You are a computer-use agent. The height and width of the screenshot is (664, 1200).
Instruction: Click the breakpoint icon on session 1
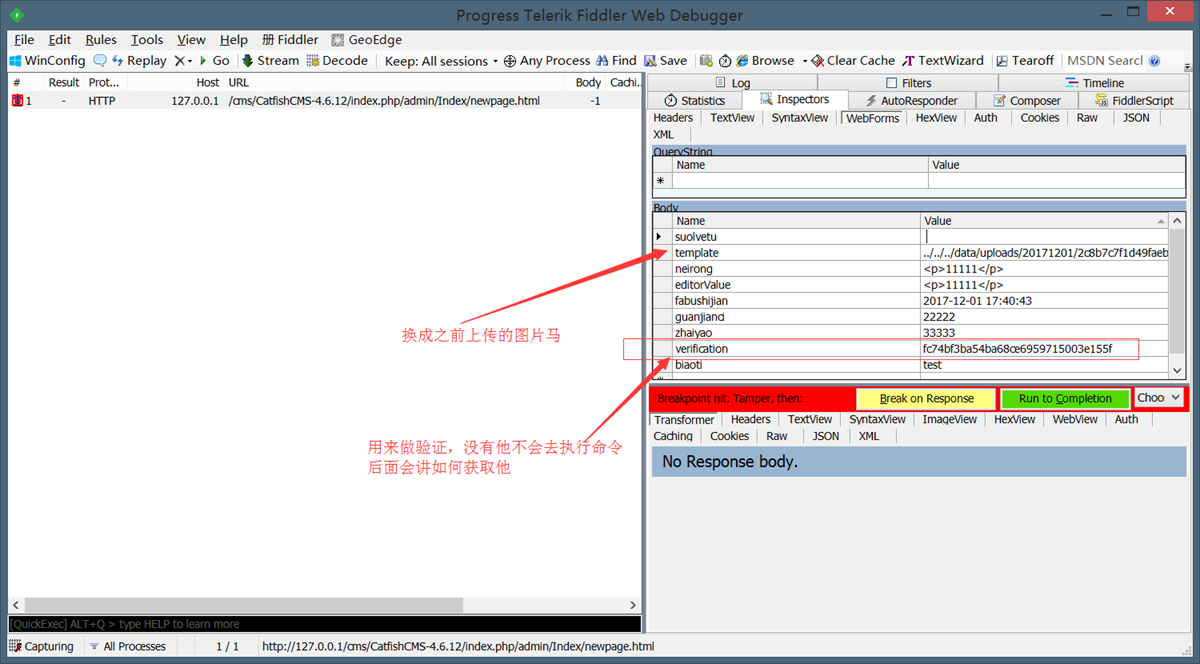pyautogui.click(x=17, y=101)
